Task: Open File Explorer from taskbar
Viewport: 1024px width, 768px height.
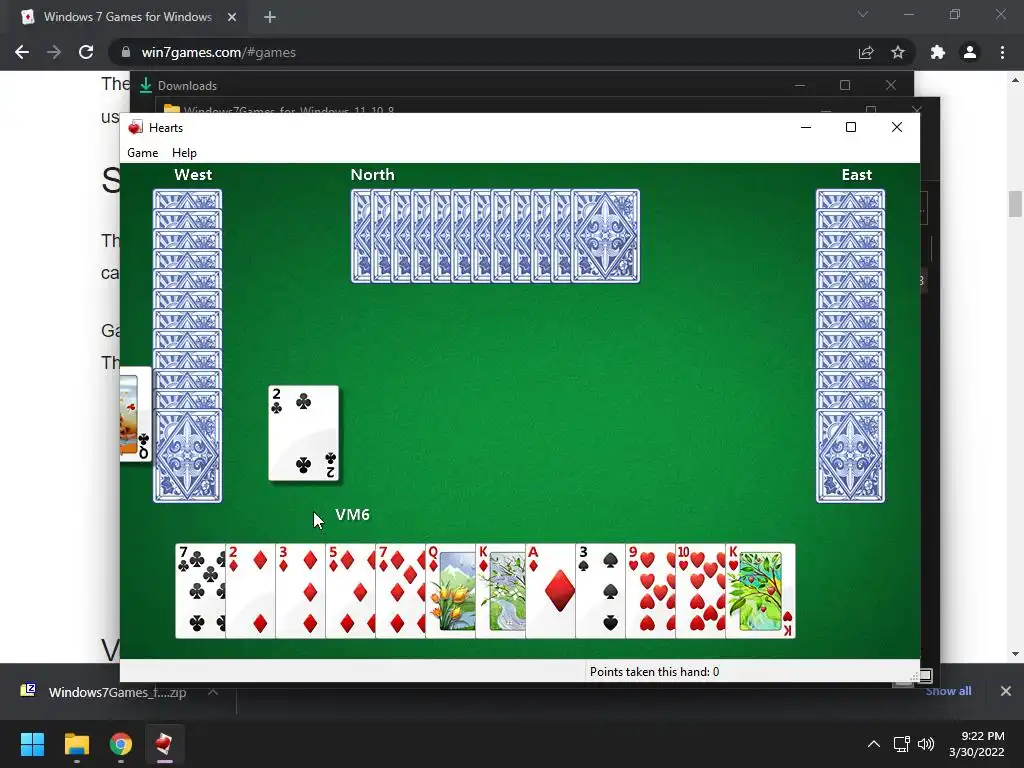Action: 76,744
